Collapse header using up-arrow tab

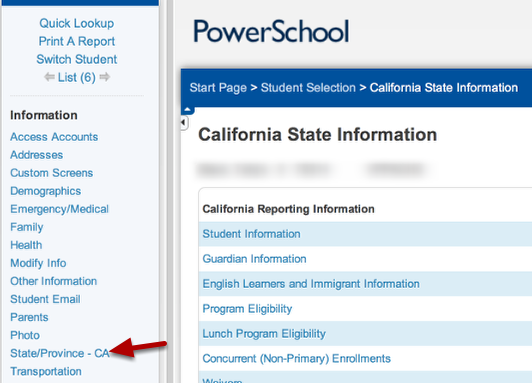tap(187, 110)
